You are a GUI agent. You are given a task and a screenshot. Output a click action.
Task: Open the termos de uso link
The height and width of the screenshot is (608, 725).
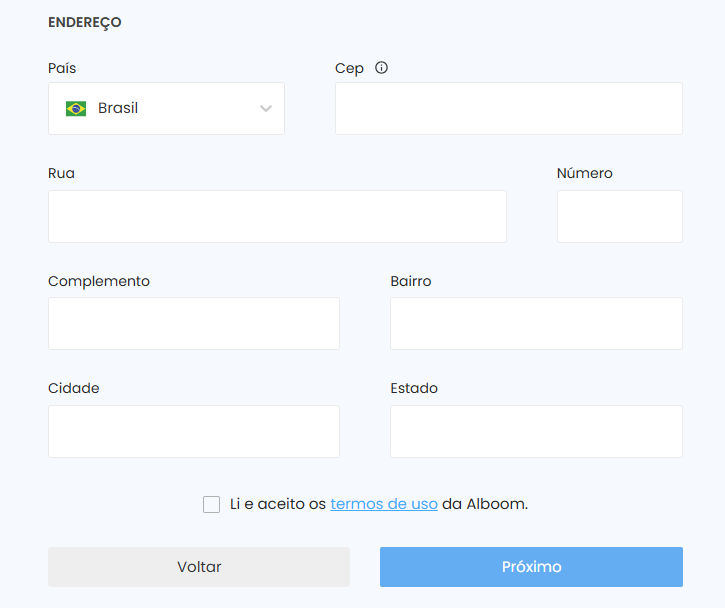coord(384,504)
